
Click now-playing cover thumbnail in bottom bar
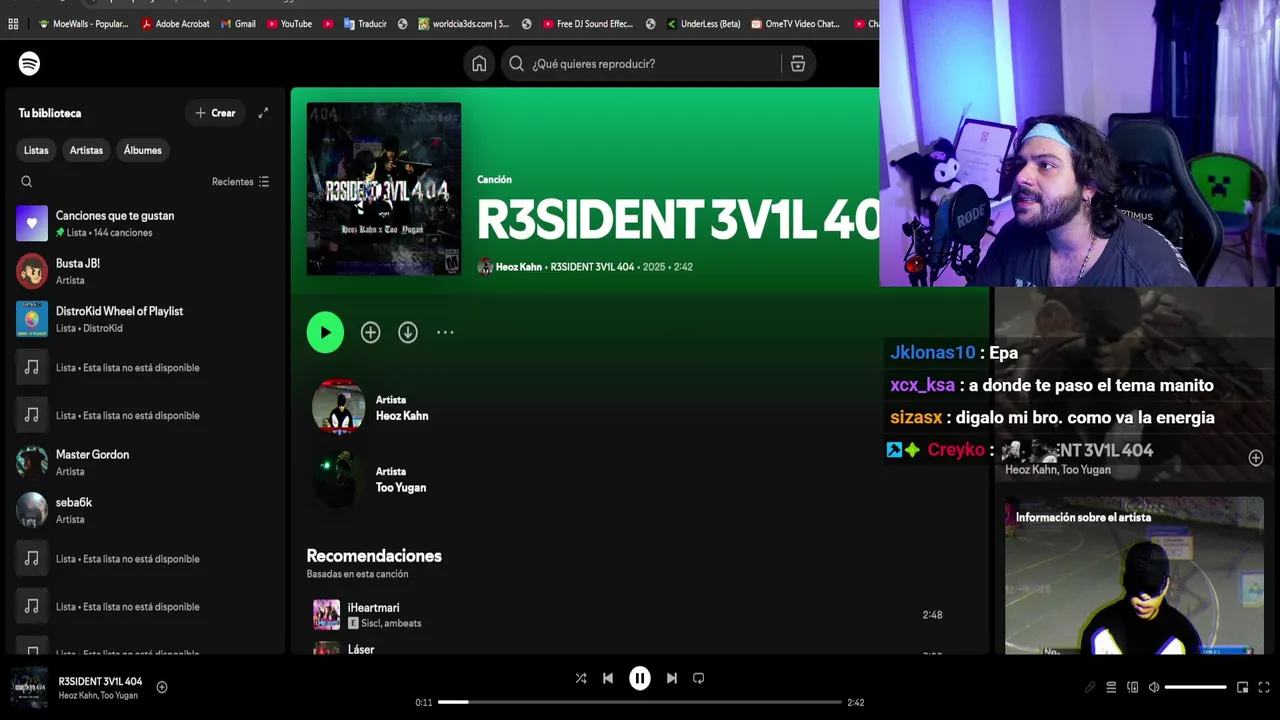click(29, 687)
